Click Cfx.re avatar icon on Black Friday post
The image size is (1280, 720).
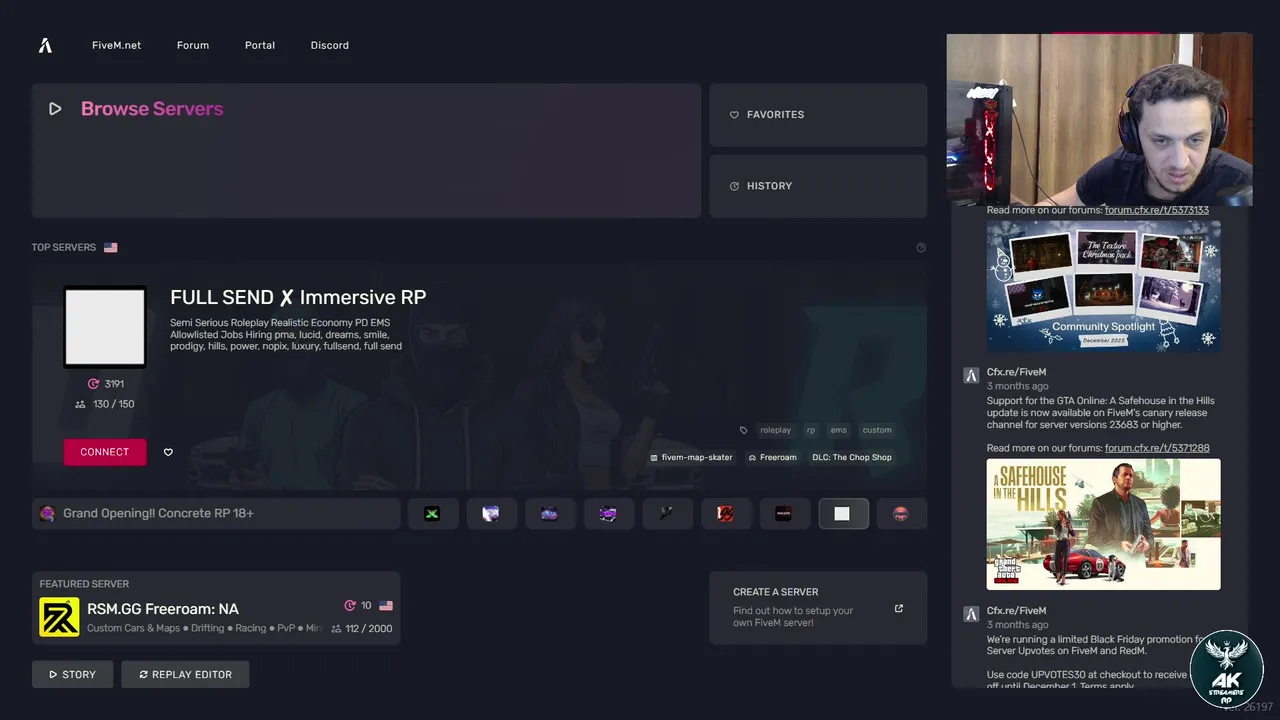tap(970, 613)
